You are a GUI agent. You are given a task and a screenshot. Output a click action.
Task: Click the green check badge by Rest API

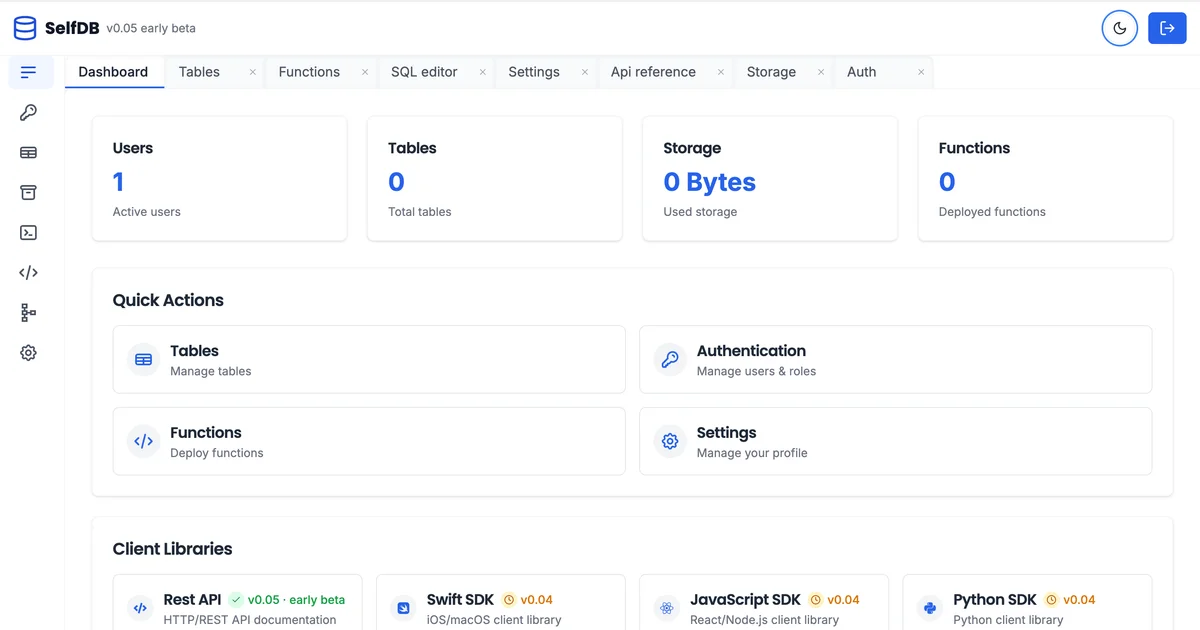(x=236, y=600)
